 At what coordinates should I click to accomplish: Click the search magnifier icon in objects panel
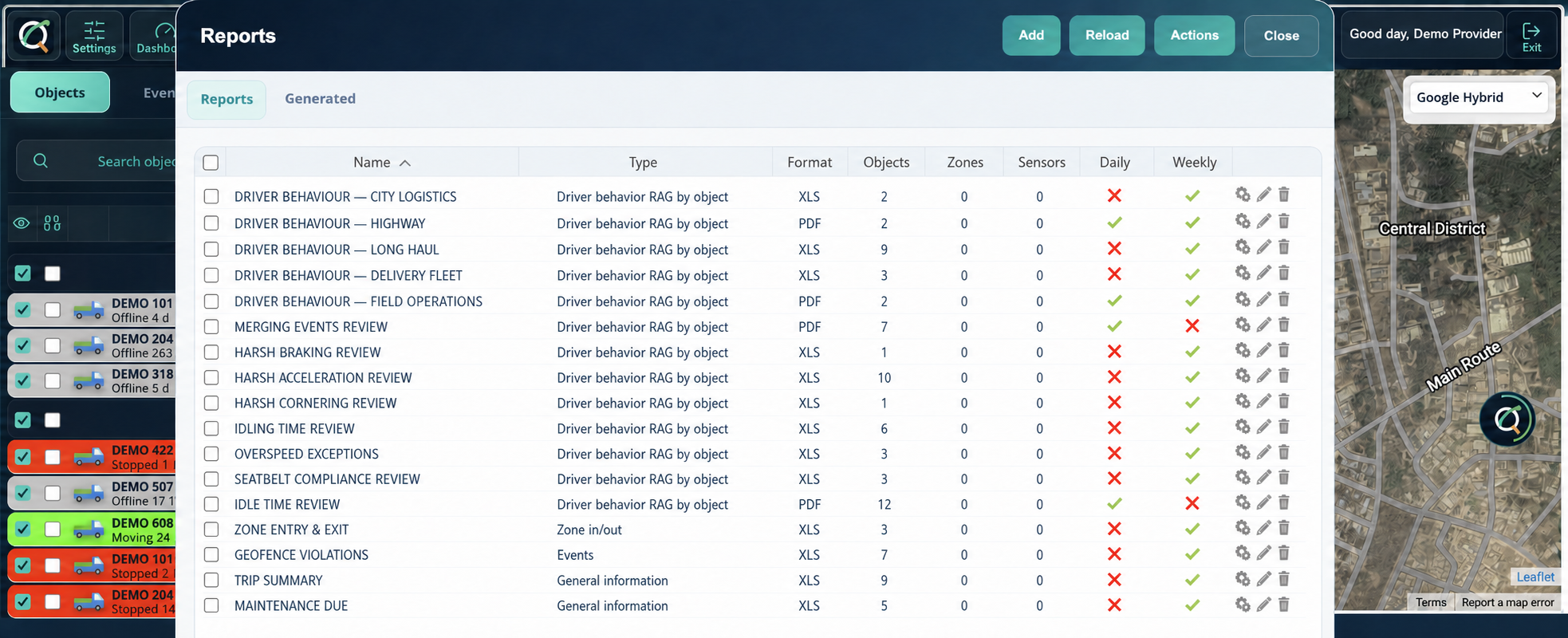click(x=41, y=161)
